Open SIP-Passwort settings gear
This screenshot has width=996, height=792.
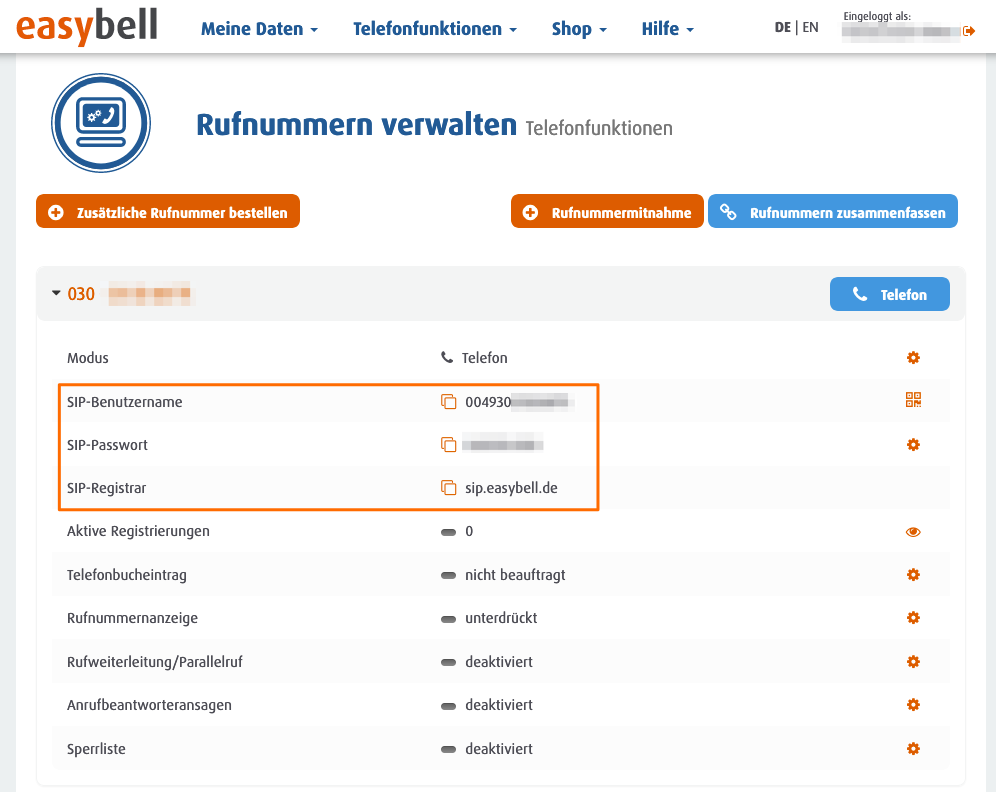(x=913, y=445)
